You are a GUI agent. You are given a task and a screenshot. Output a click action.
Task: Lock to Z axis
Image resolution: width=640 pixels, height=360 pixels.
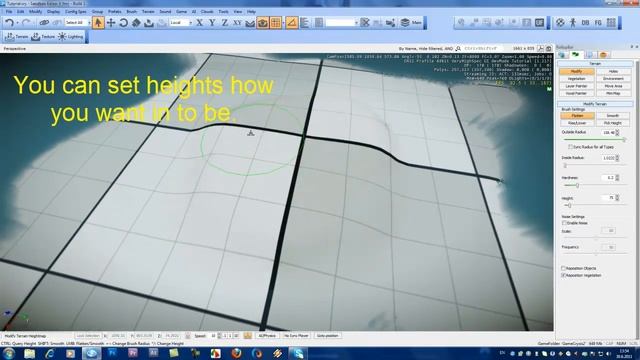tap(224, 23)
